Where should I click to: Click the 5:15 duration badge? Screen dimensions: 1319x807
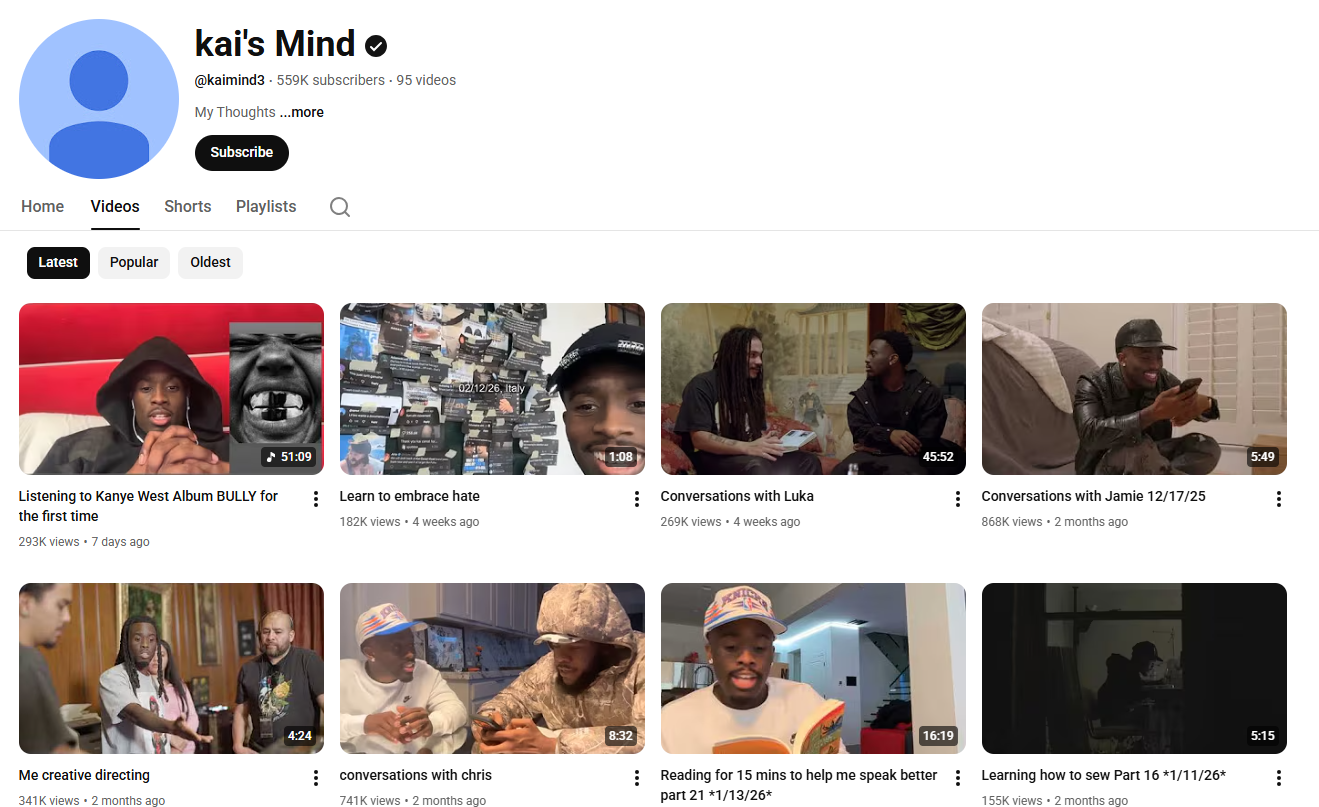pyautogui.click(x=1263, y=736)
